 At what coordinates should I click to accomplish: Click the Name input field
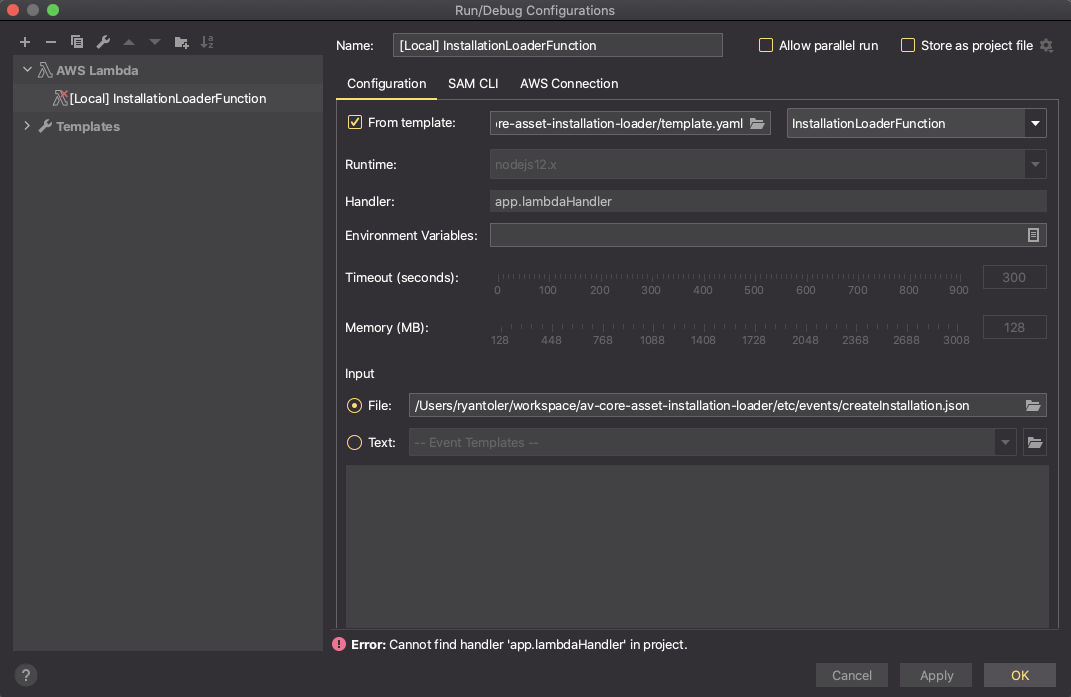557,46
